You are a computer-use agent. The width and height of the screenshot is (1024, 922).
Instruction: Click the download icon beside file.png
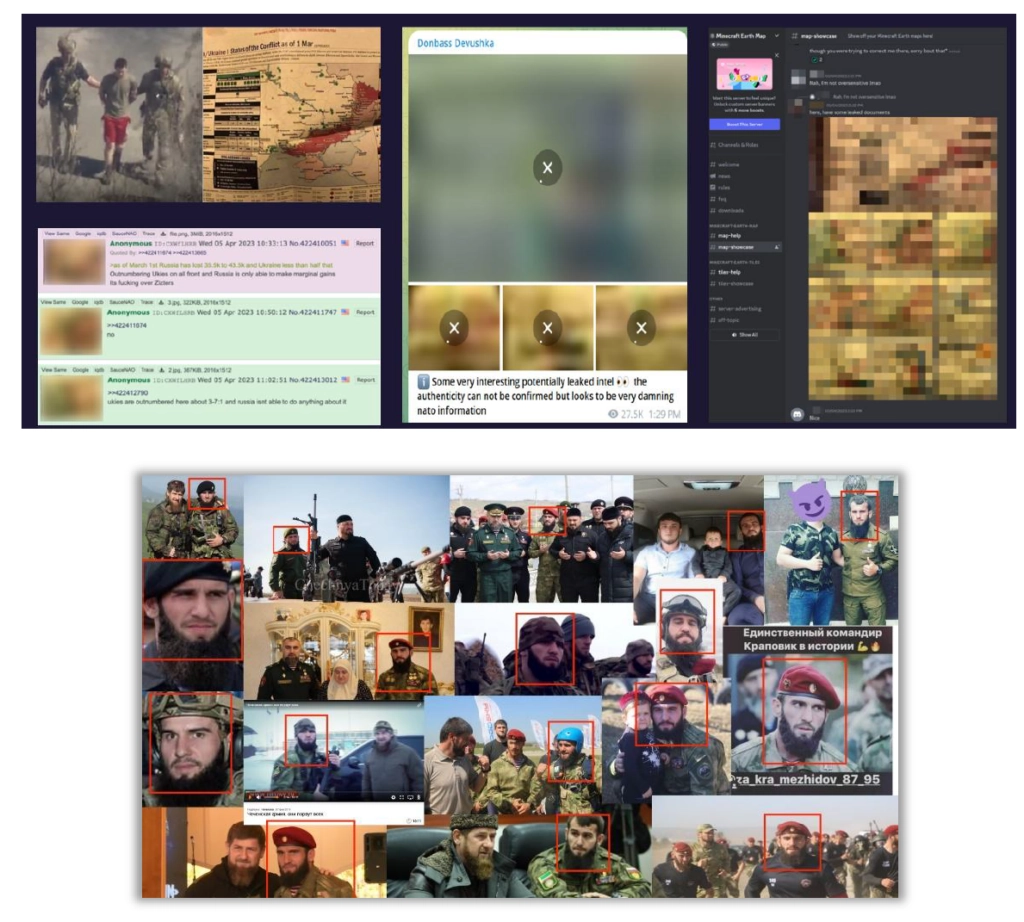click(161, 233)
